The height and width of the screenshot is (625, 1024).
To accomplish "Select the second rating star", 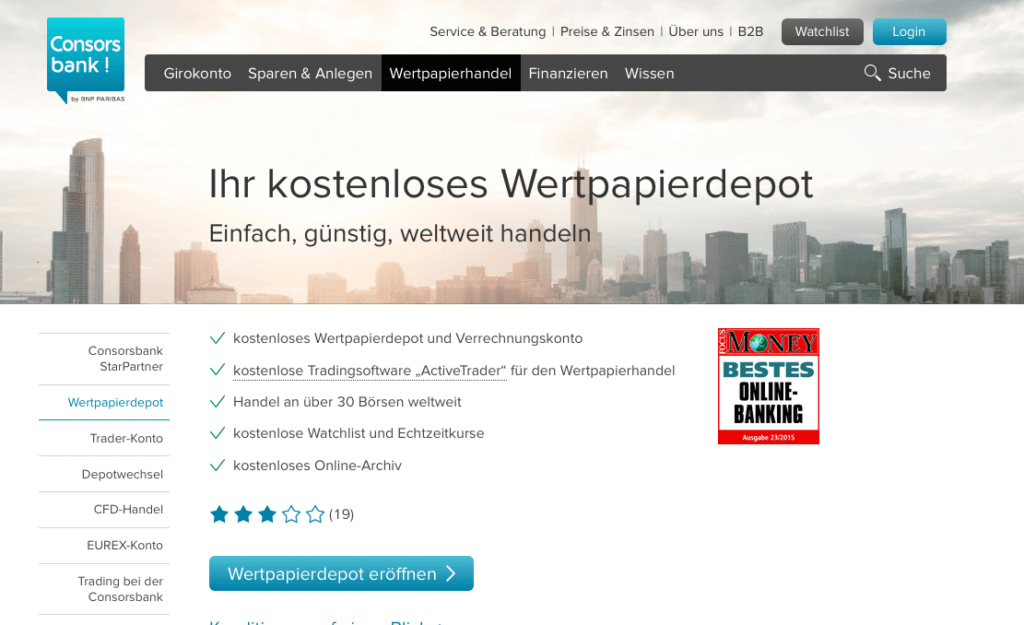I will click(243, 515).
